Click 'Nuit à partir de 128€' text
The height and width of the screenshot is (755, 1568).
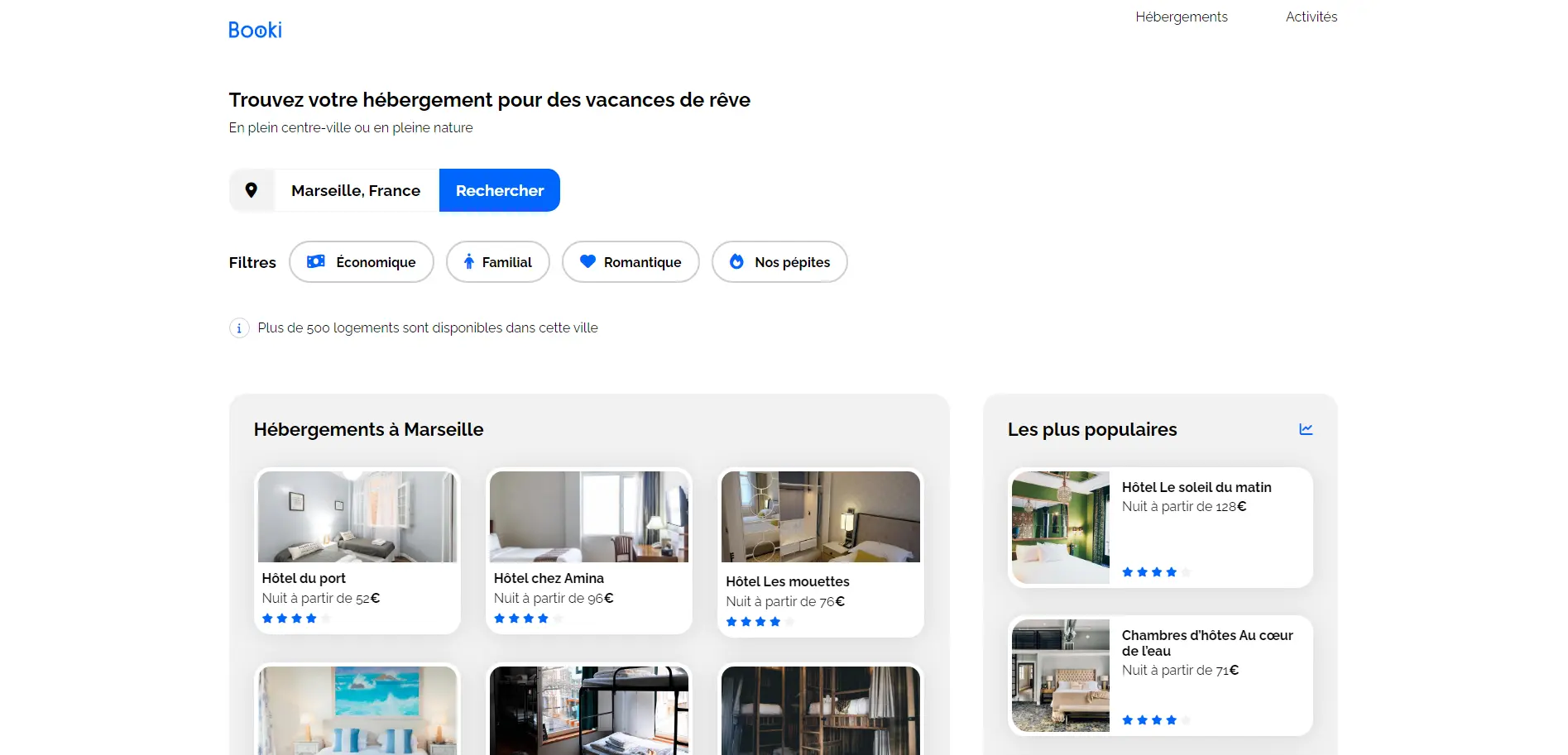(x=1184, y=506)
